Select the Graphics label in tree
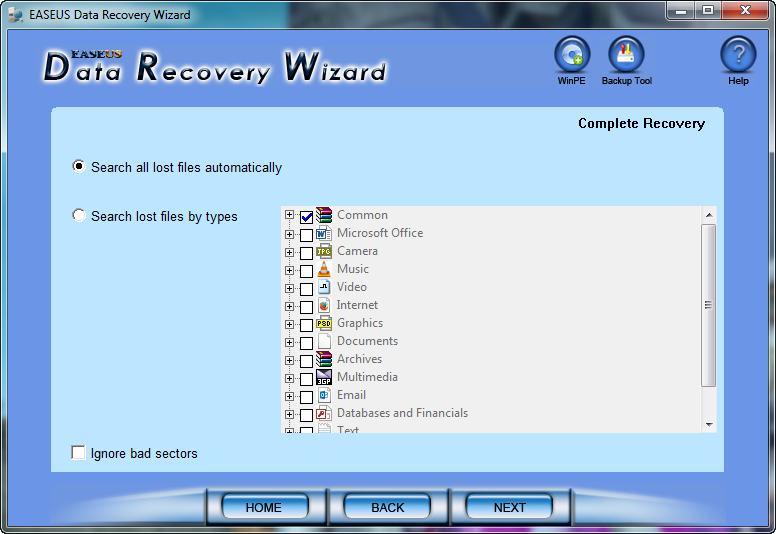 point(360,323)
